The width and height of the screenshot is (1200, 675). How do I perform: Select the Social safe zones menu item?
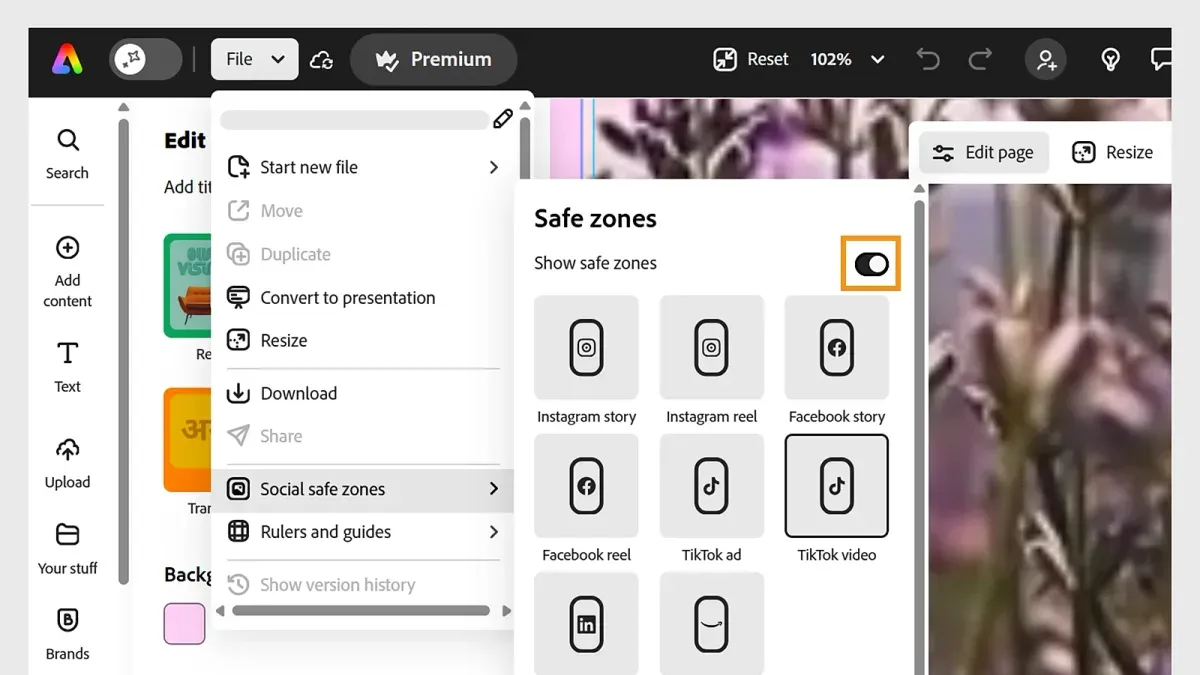click(x=363, y=489)
